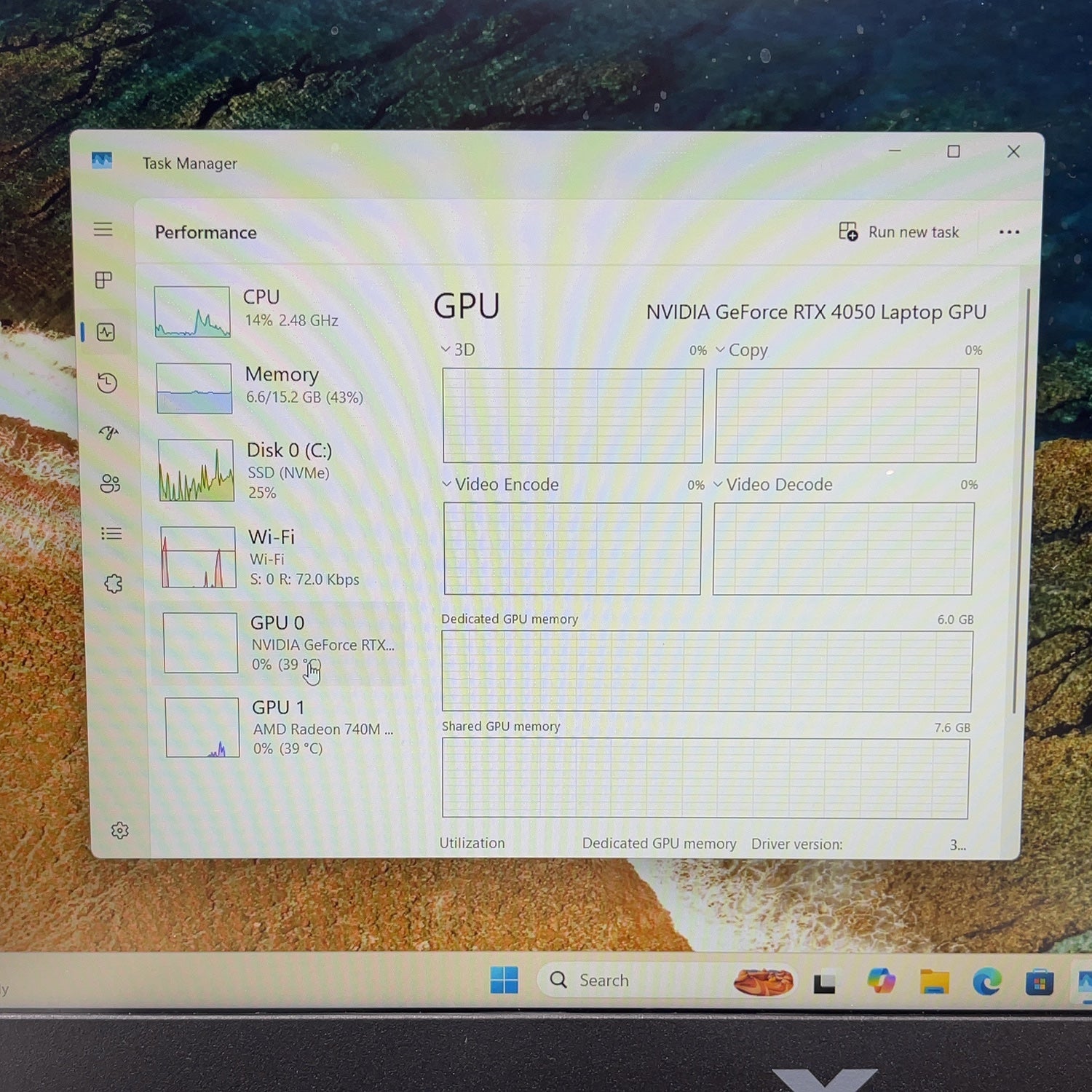The width and height of the screenshot is (1092, 1092).
Task: Click the Run new task button label
Action: coord(914,232)
